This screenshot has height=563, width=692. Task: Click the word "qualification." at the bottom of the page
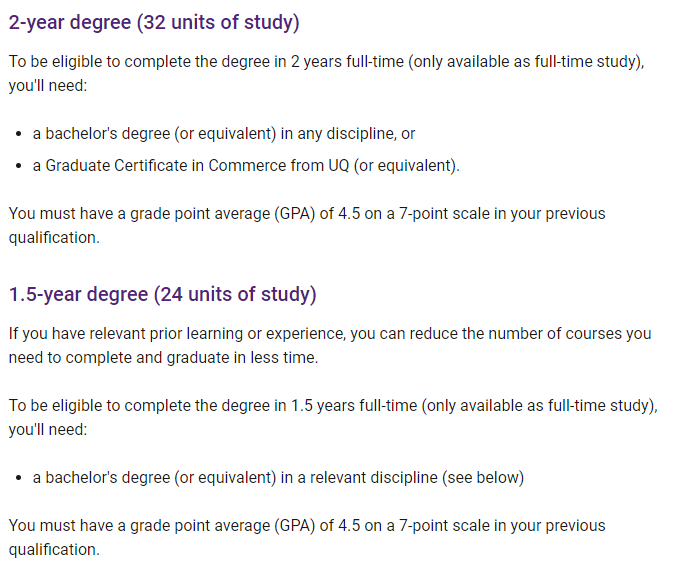(x=54, y=550)
